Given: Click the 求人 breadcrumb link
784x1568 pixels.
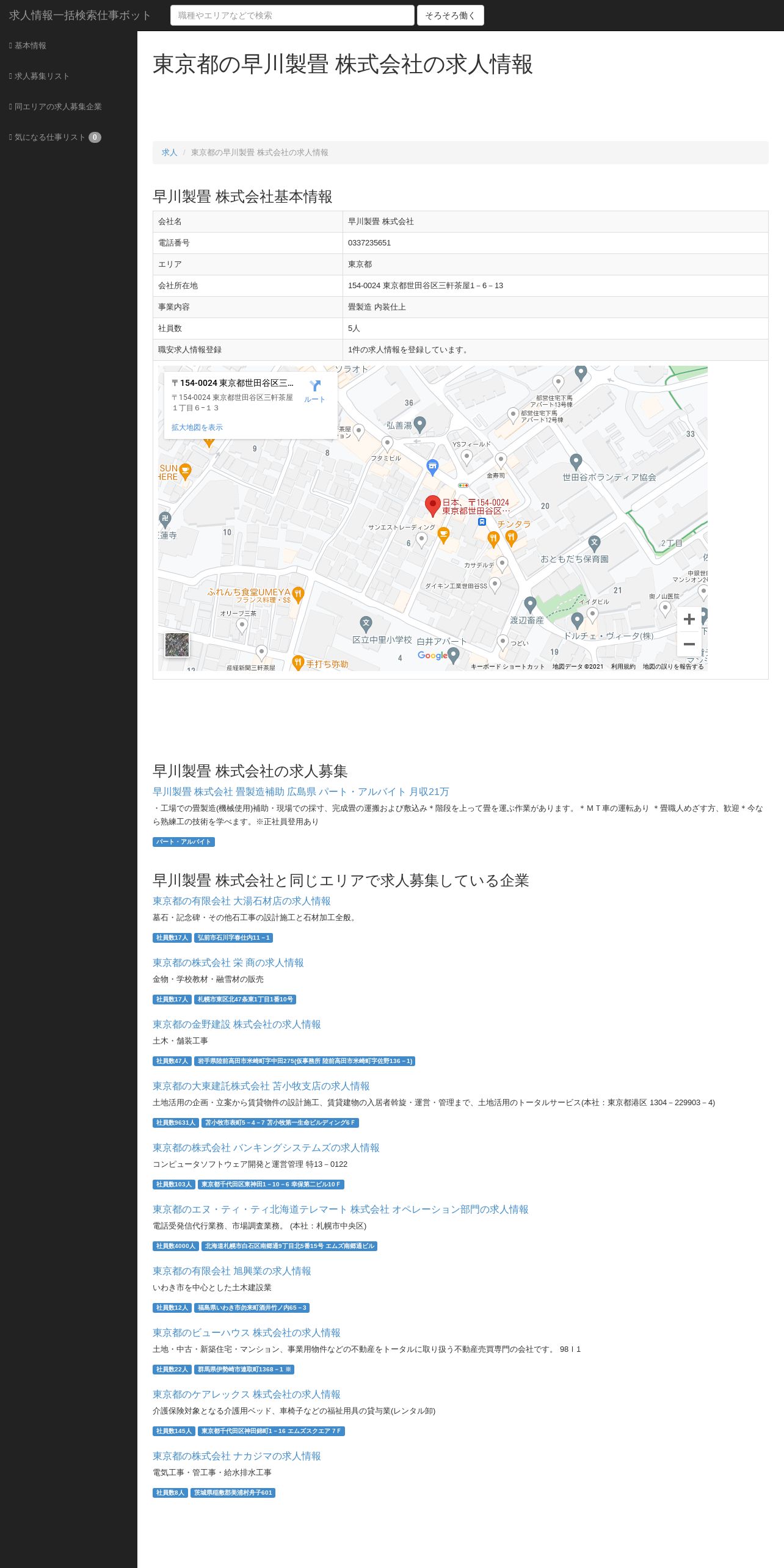Looking at the screenshot, I should coord(169,153).
